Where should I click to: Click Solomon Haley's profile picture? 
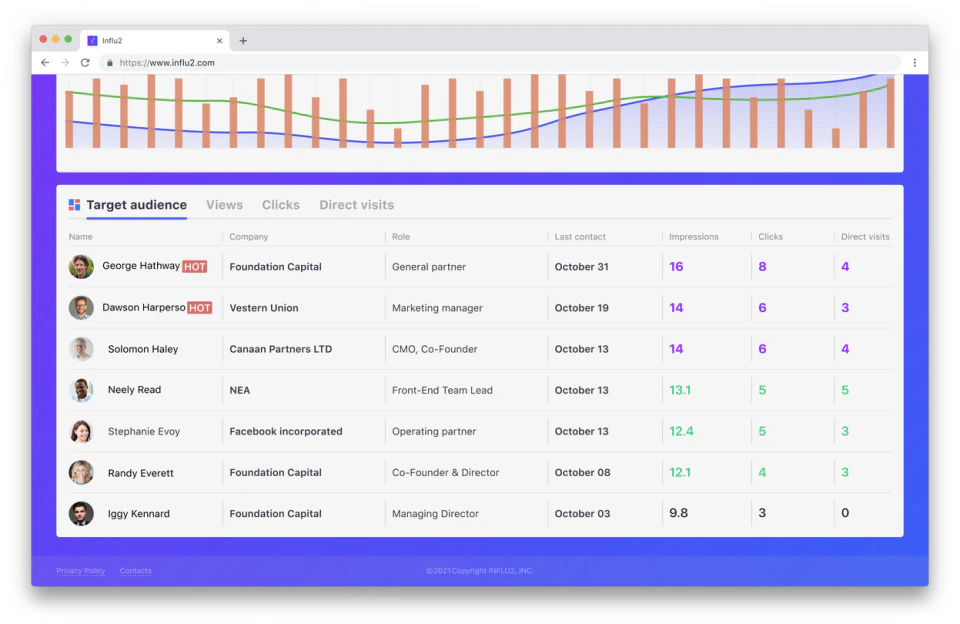(x=81, y=348)
